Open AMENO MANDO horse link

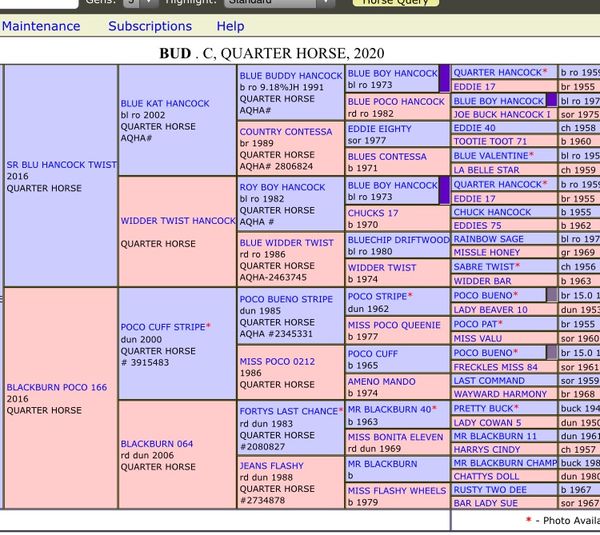382,382
